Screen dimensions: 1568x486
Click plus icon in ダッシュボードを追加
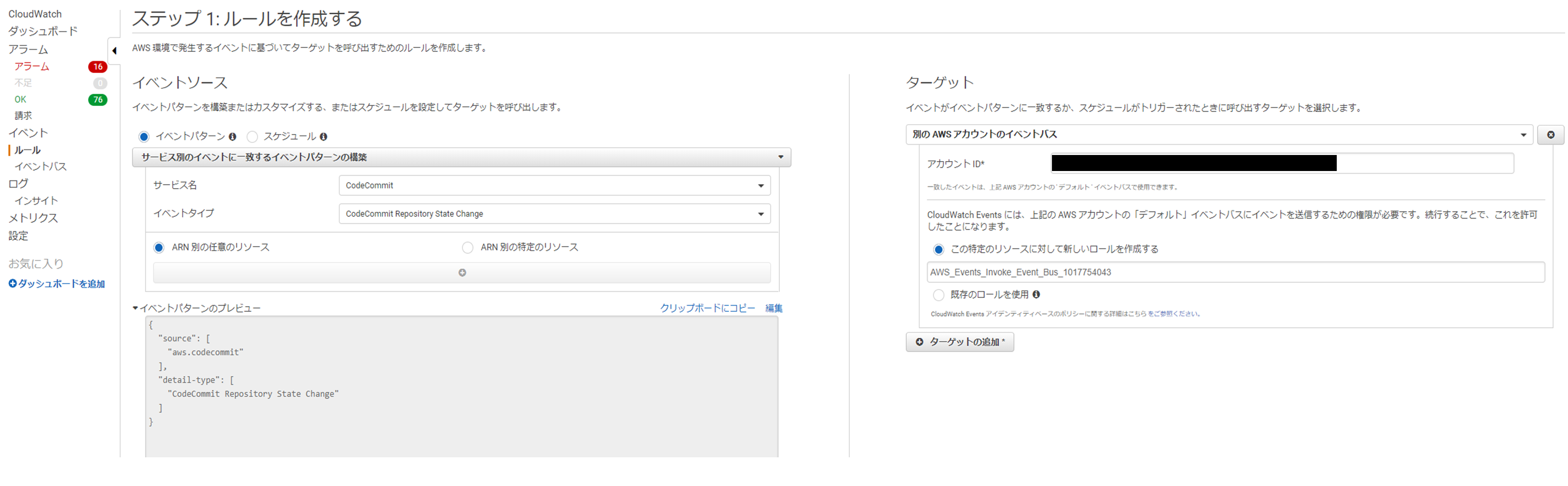12,284
